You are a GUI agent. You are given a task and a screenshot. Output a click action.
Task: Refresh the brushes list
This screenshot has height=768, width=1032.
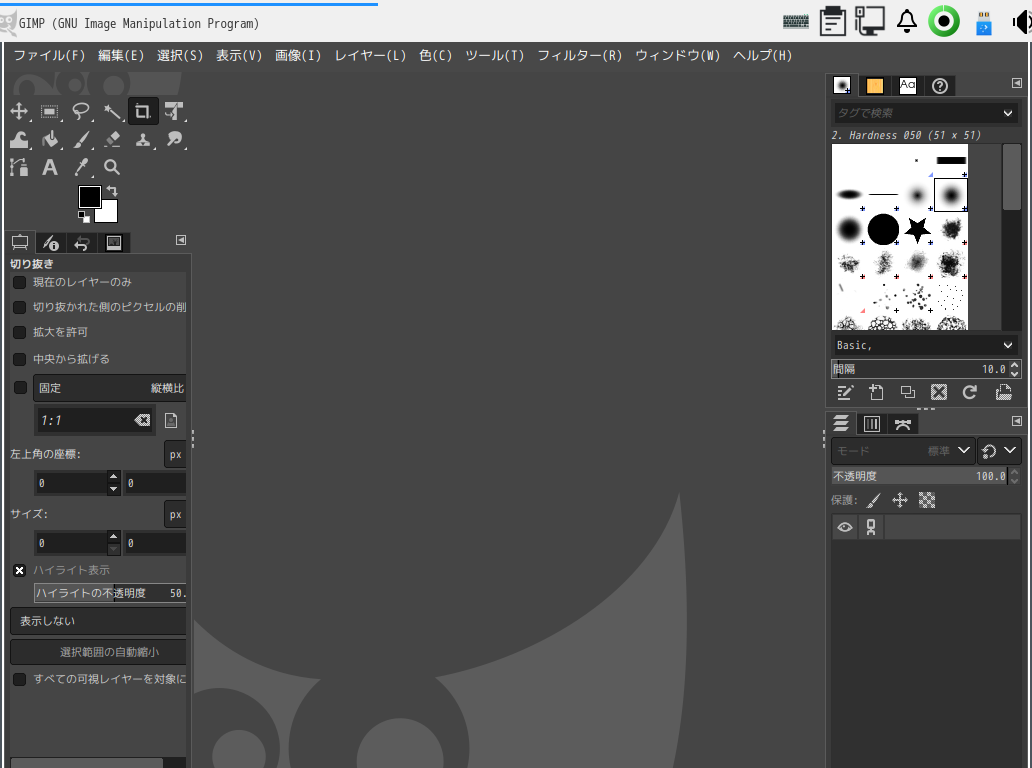click(x=969, y=393)
